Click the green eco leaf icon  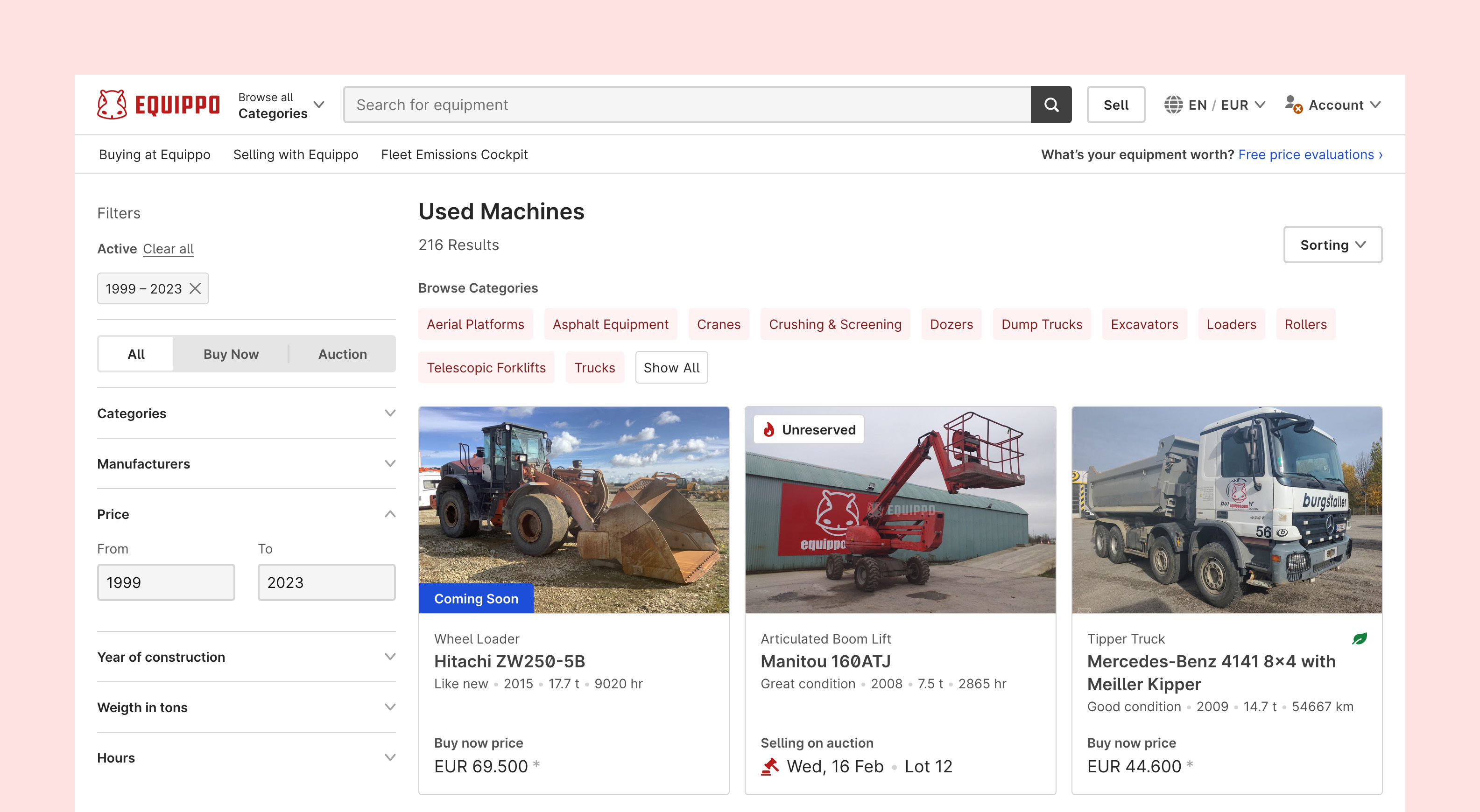[1360, 638]
